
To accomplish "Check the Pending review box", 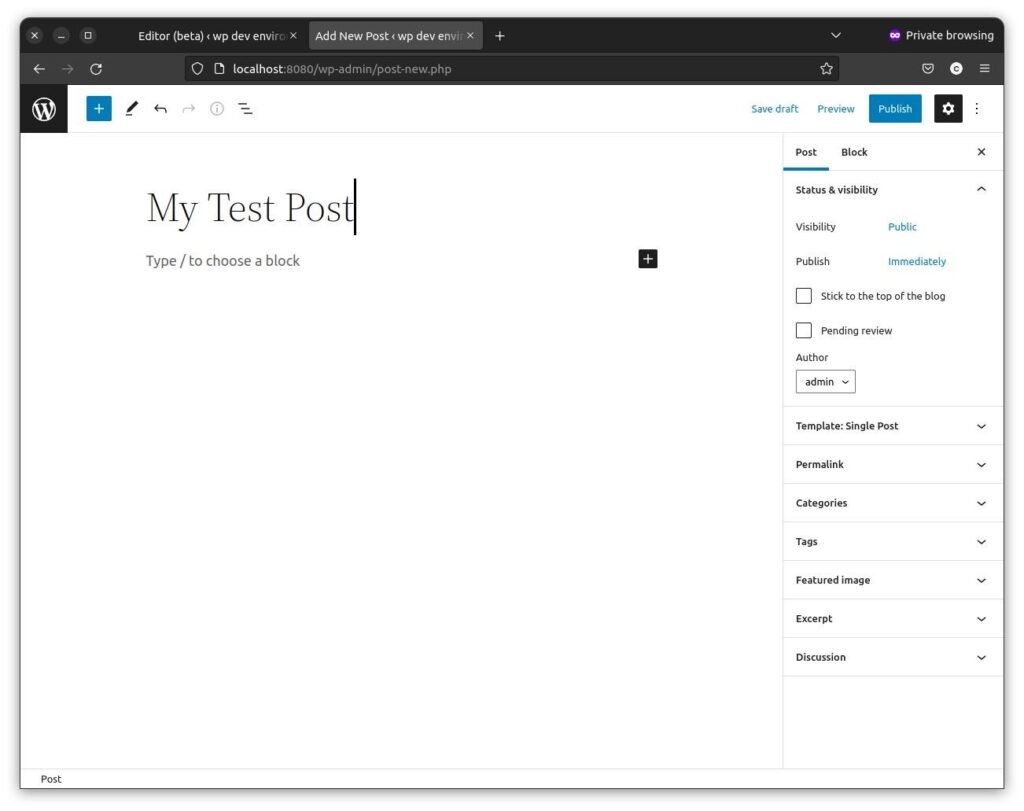I will click(x=803, y=330).
